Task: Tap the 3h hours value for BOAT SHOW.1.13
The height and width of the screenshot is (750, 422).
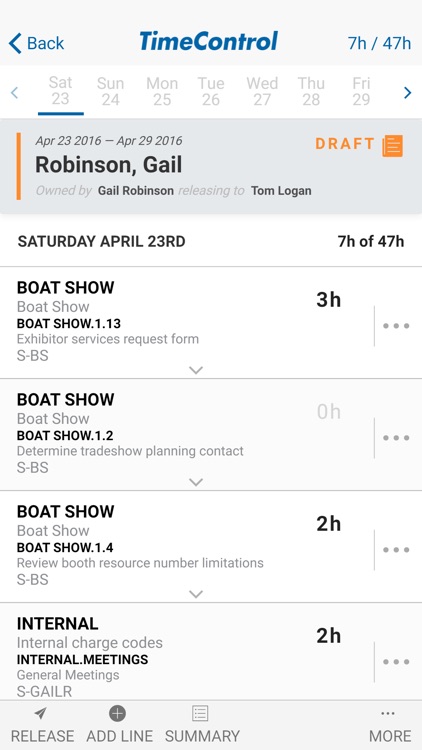Action: tap(329, 300)
